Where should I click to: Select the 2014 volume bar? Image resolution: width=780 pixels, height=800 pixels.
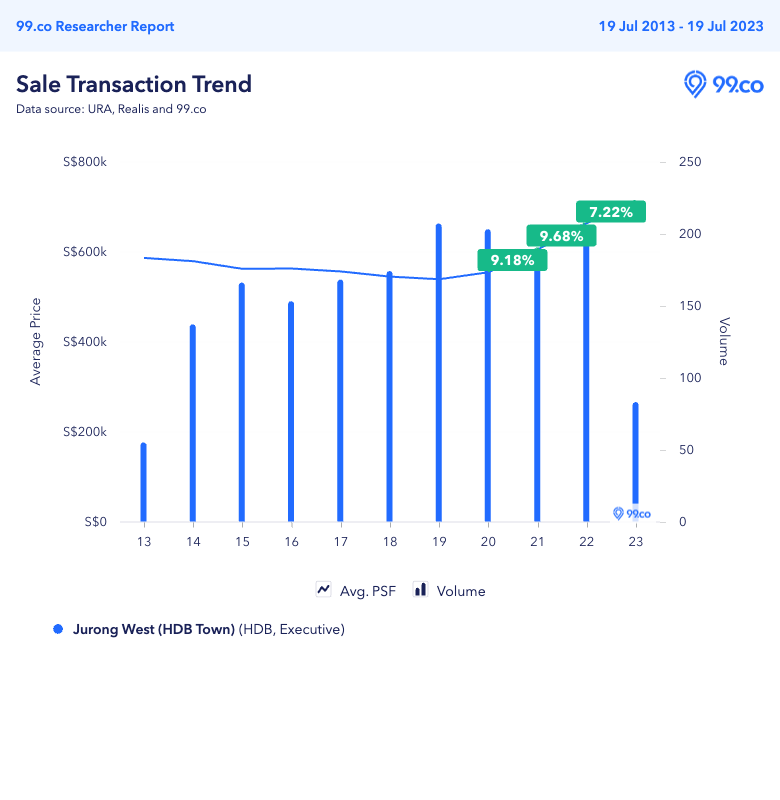193,423
